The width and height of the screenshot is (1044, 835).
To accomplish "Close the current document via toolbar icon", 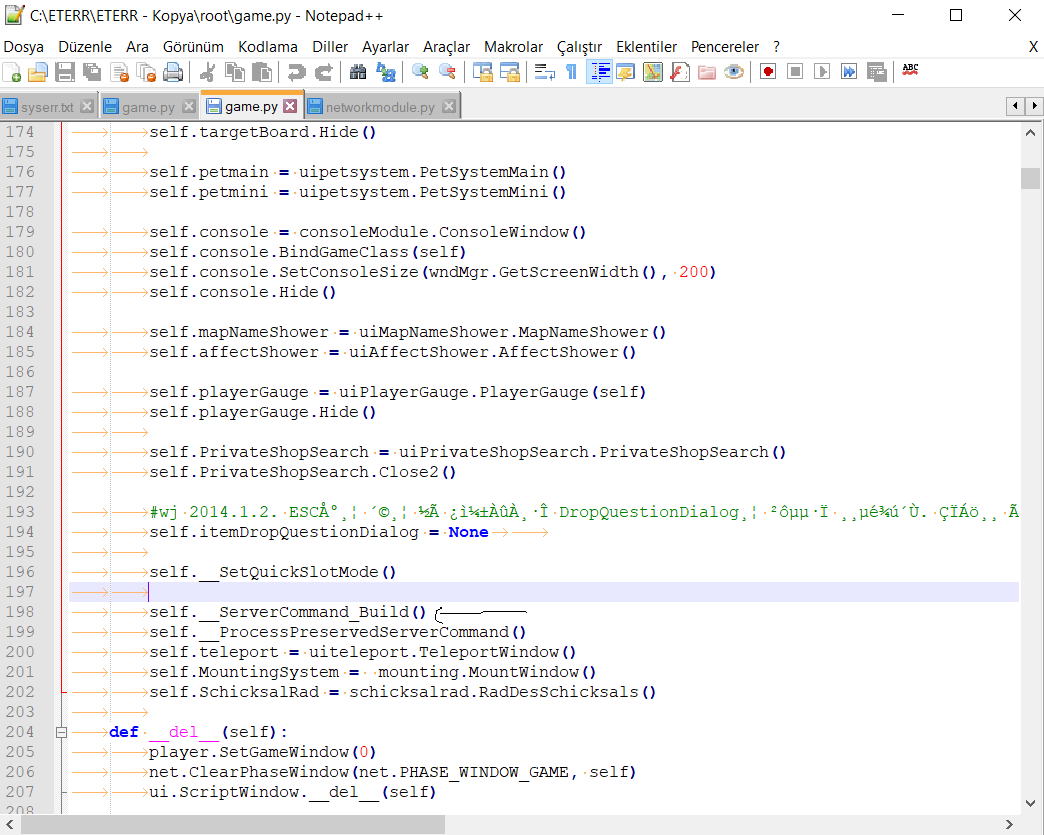I will tap(119, 72).
